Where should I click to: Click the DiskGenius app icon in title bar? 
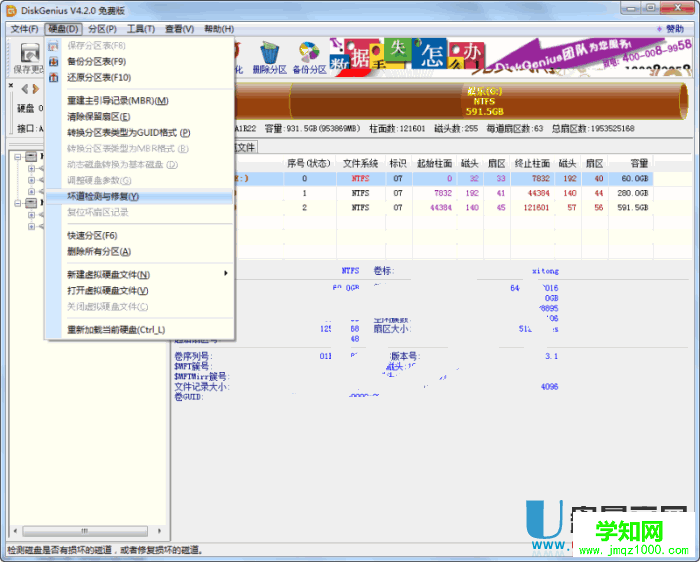(12, 10)
